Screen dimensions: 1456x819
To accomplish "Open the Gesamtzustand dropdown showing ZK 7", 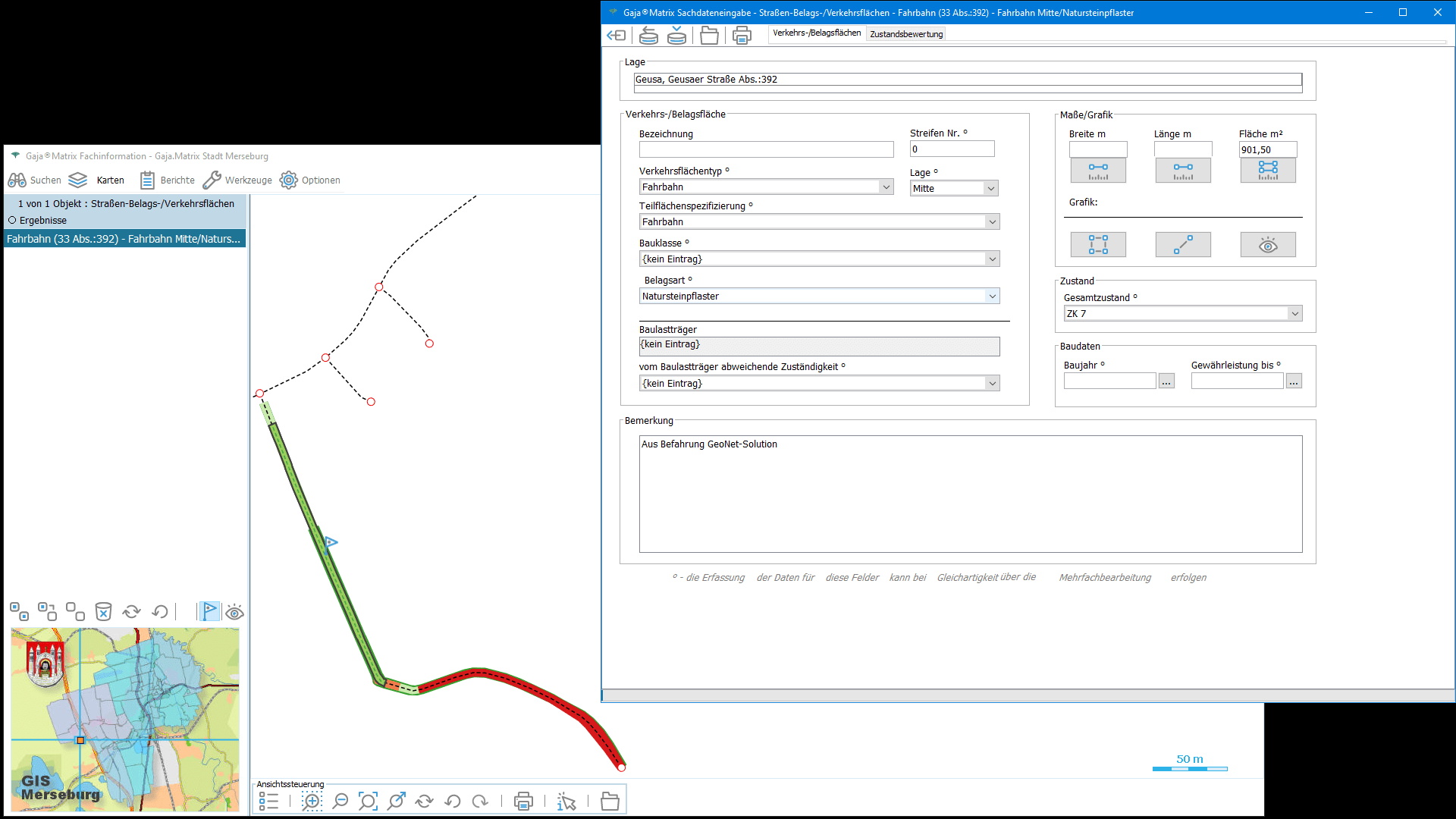I will (x=1294, y=313).
